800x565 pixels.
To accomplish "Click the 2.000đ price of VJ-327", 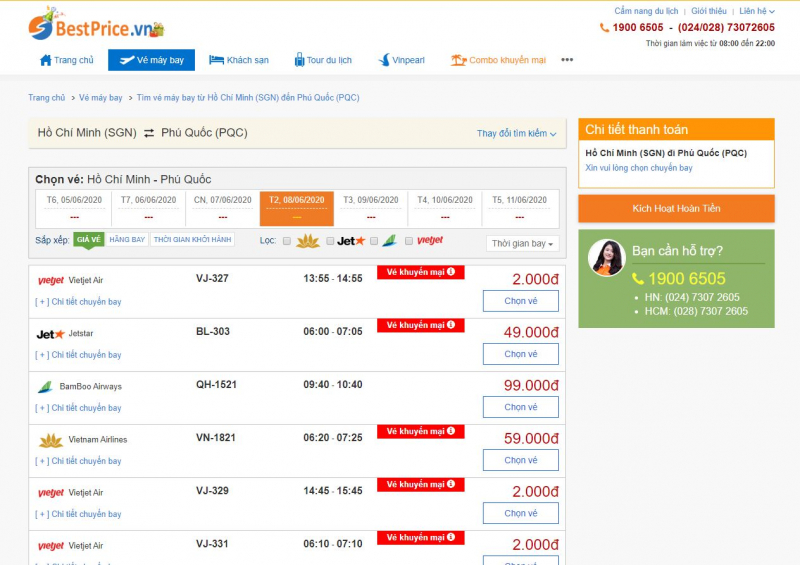I will coord(535,279).
